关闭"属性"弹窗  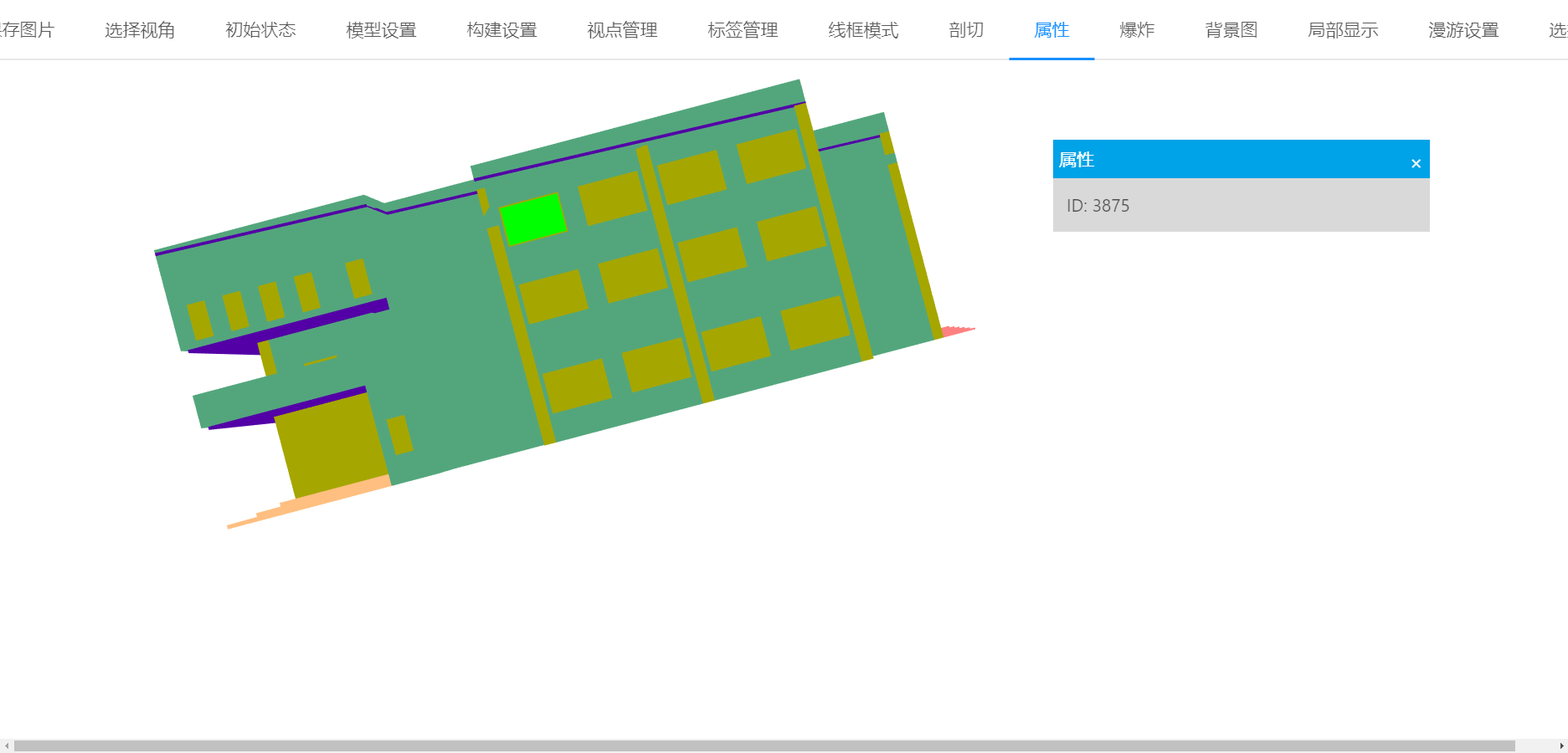tap(1416, 162)
